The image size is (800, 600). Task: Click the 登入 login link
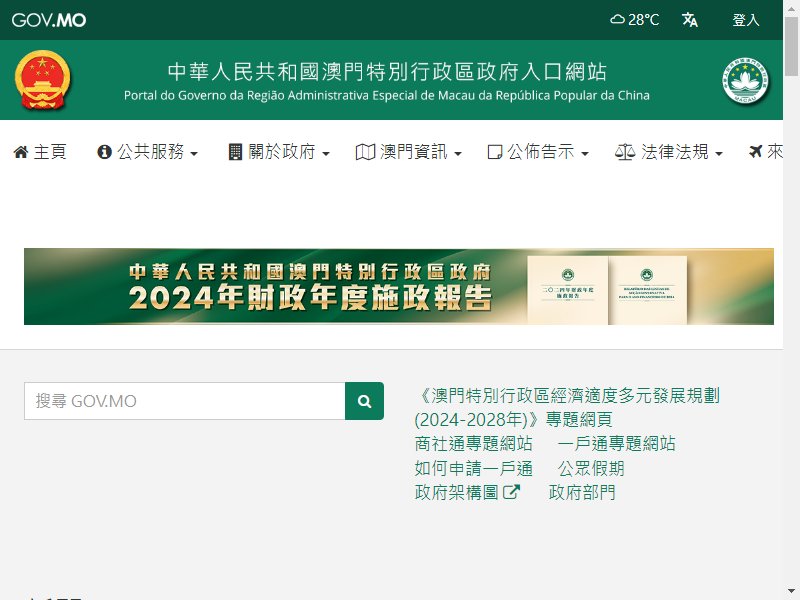click(746, 20)
